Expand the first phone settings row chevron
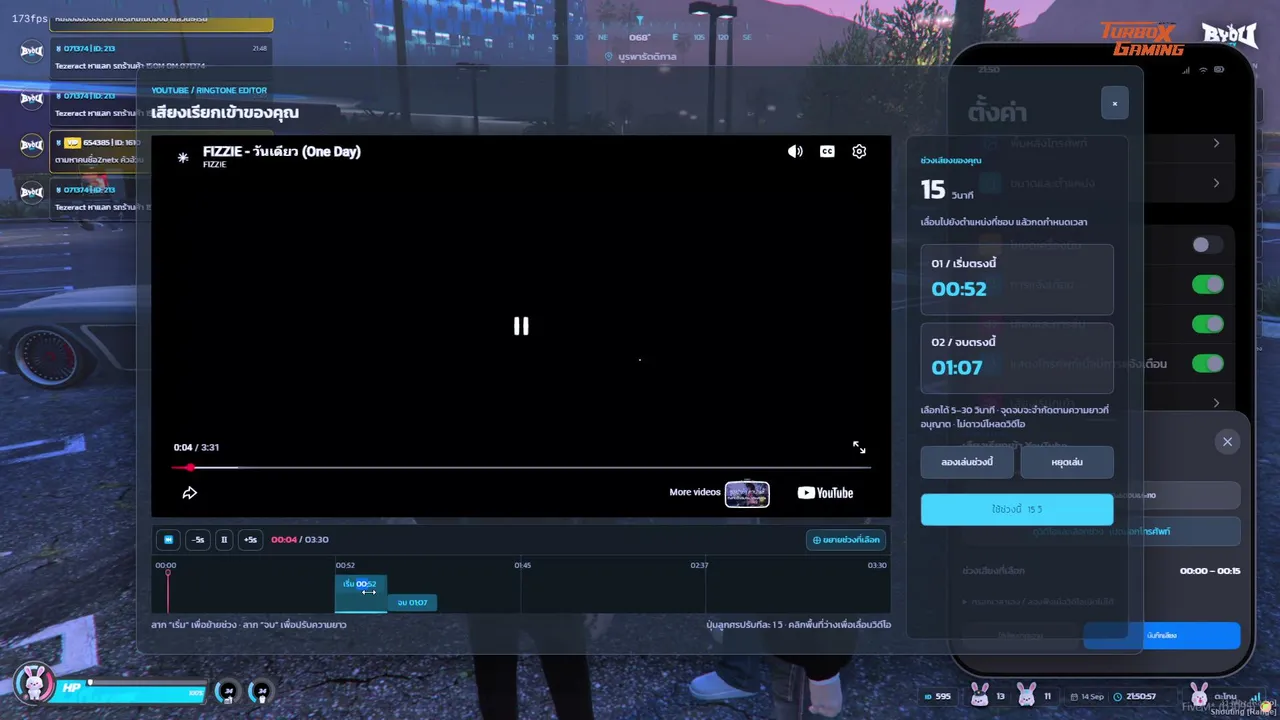Image resolution: width=1280 pixels, height=720 pixels. (1216, 143)
